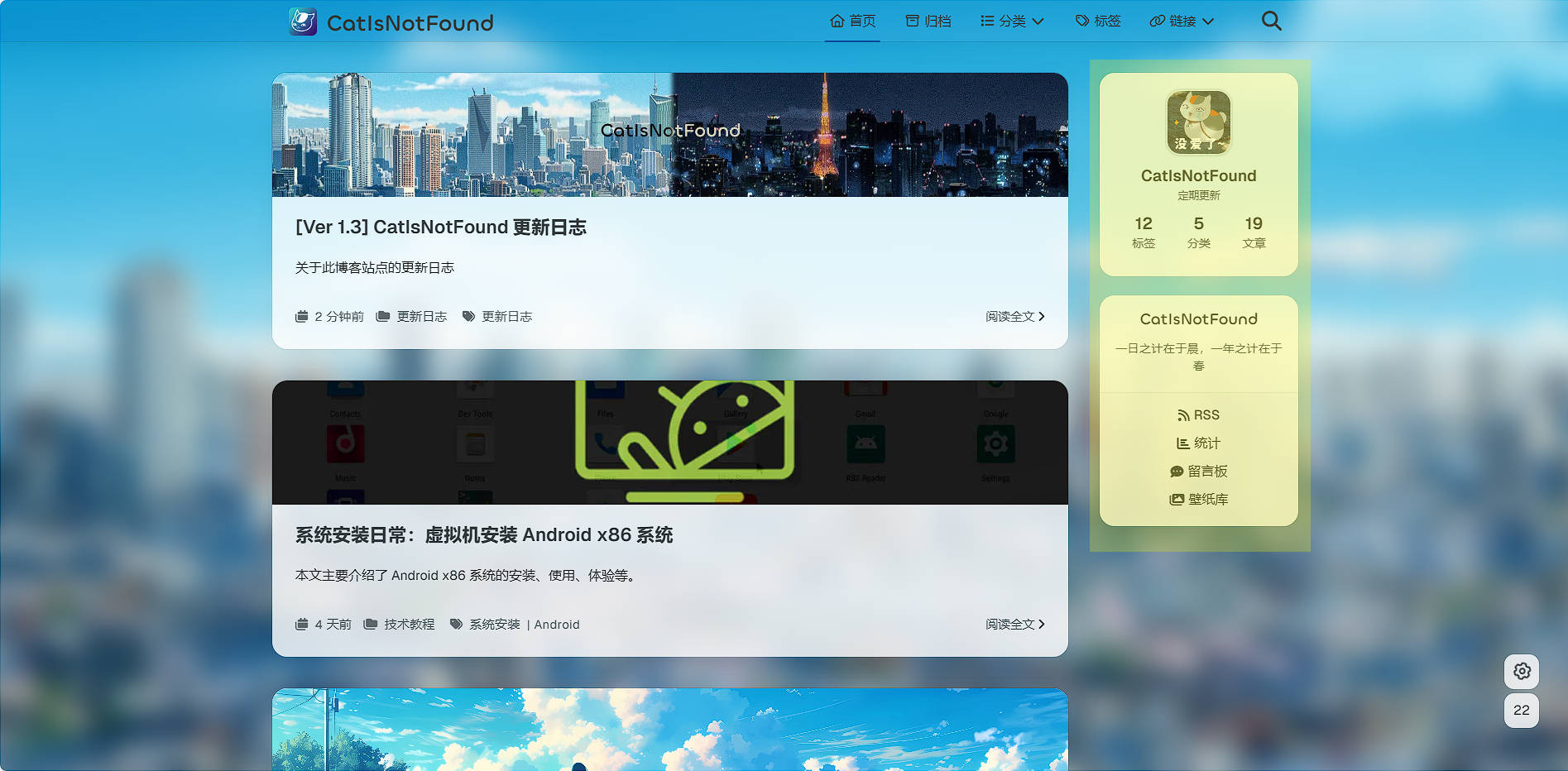This screenshot has height=771, width=1568.
Task: Open the 技术教程 category link
Action: pos(410,624)
